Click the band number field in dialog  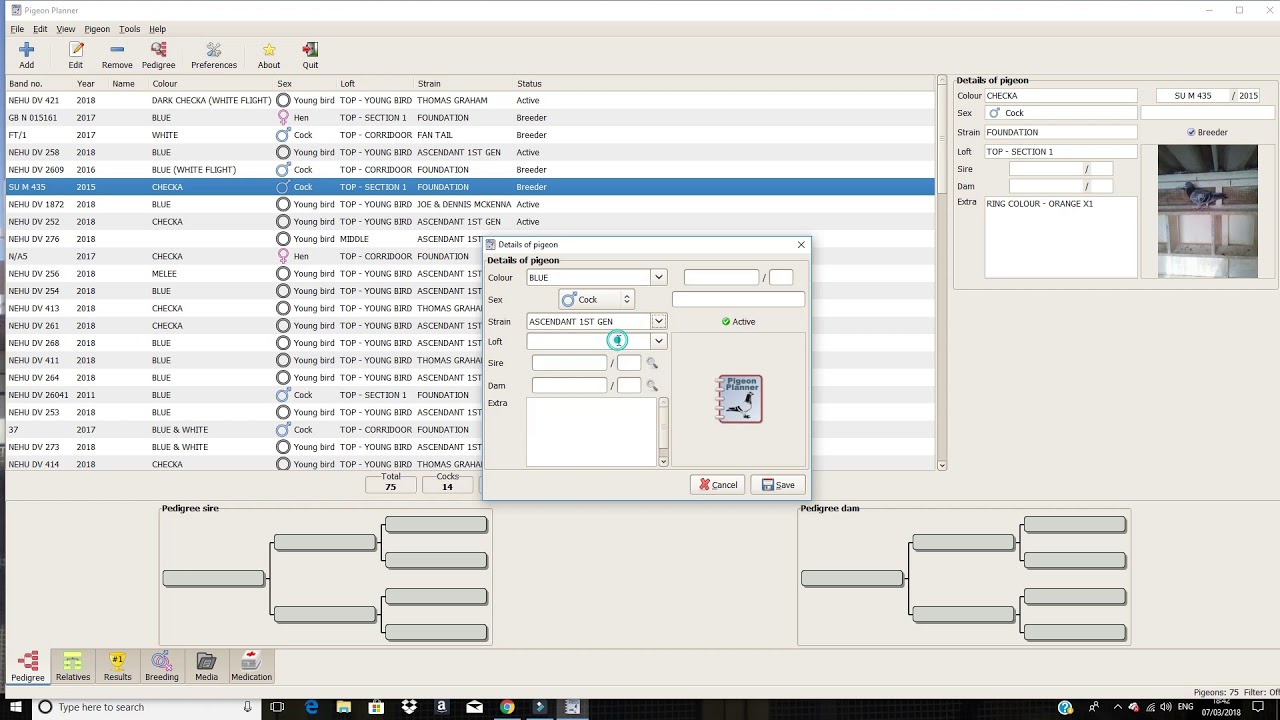point(721,278)
